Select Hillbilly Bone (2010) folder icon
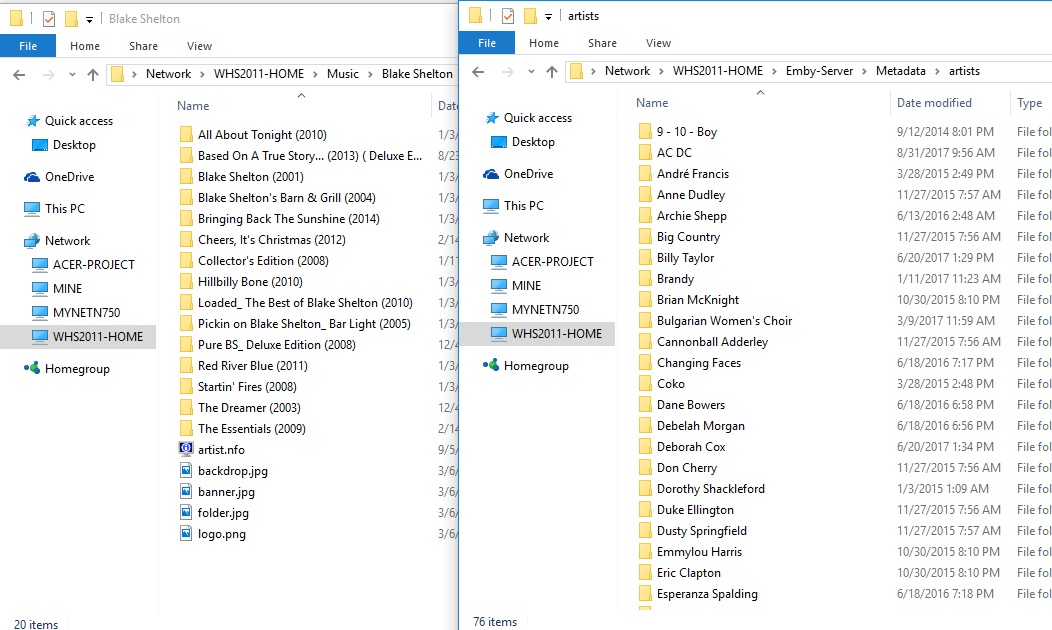This screenshot has height=630, width=1052. 186,282
